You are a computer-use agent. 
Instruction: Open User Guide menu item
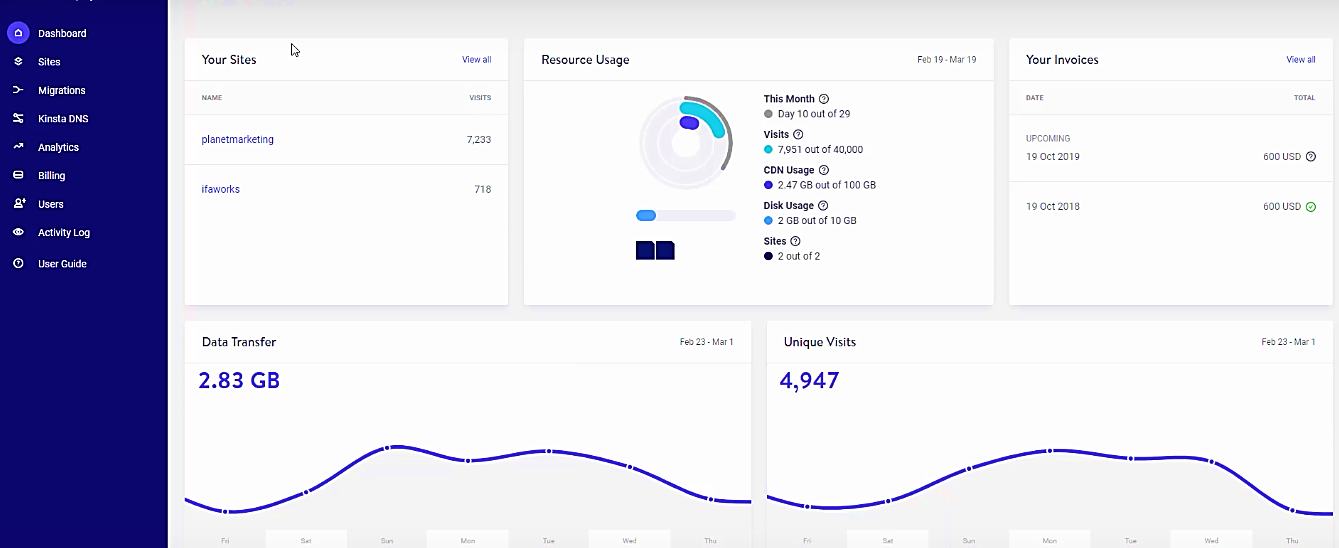tap(62, 264)
